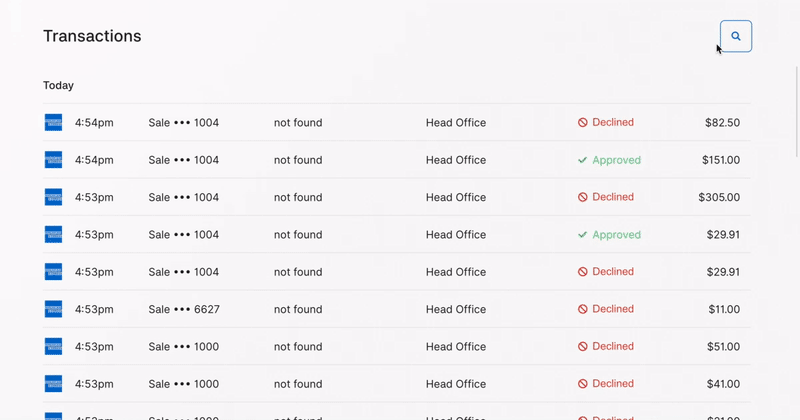
Task: Click the Today date group header
Action: (58, 86)
